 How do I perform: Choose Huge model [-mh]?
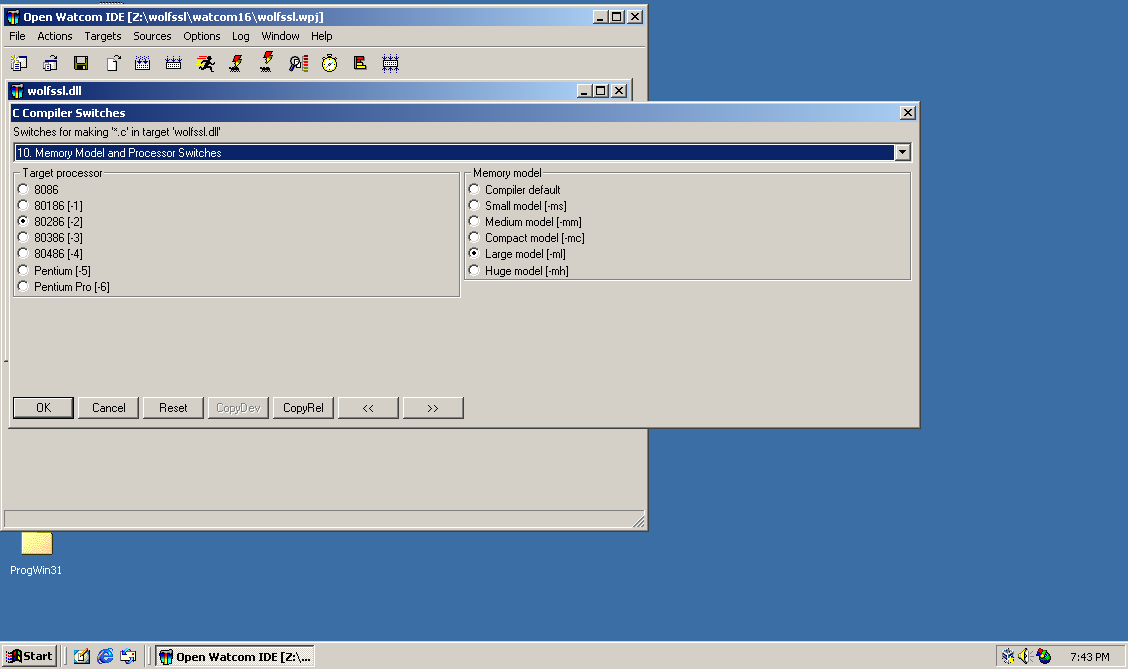tap(519, 270)
